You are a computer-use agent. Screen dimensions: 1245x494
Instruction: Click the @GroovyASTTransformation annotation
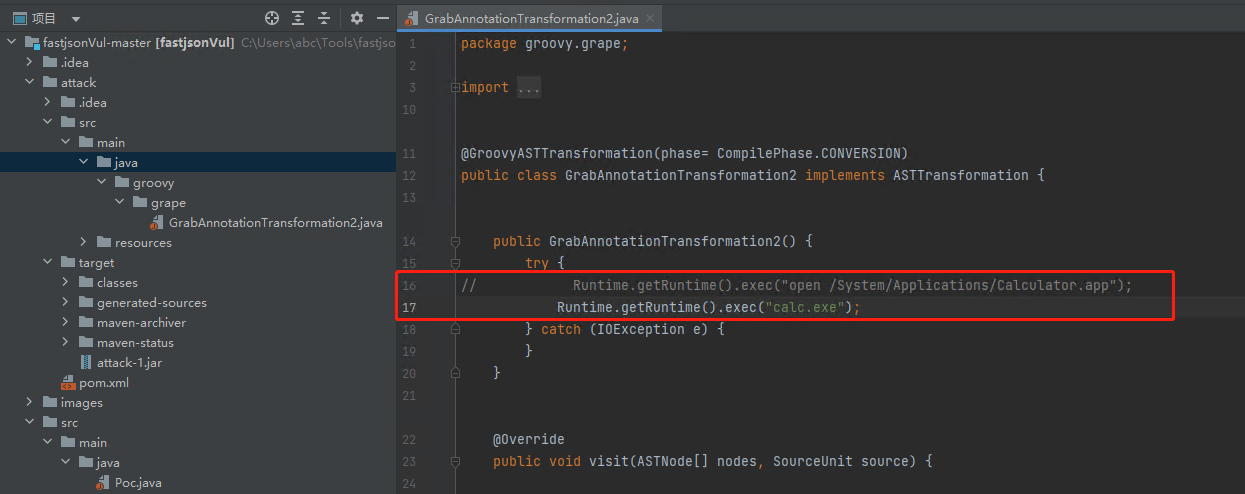point(556,153)
